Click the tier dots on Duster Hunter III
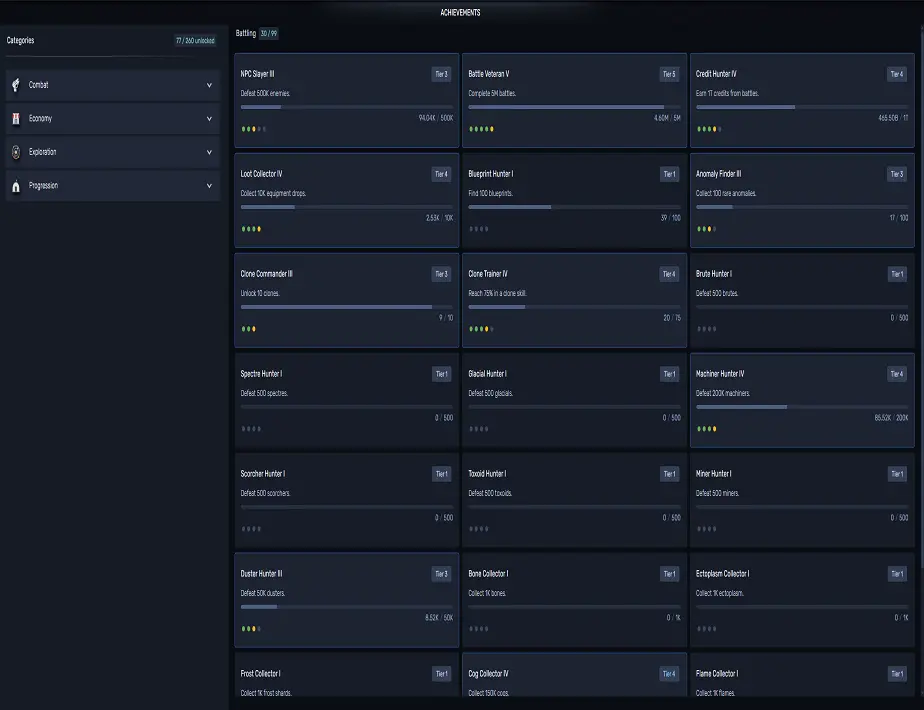The width and height of the screenshot is (924, 710). [251, 629]
